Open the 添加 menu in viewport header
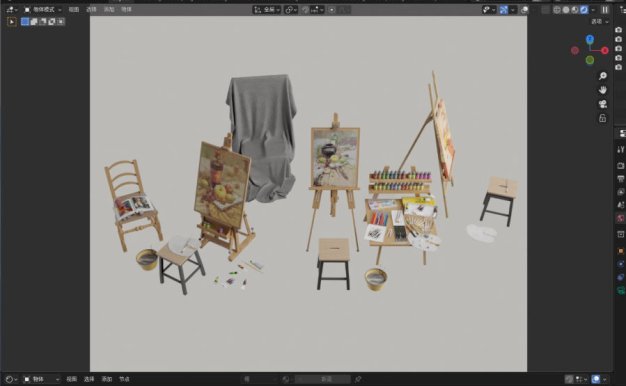Screen dimensions: 626x386 click(109, 9)
